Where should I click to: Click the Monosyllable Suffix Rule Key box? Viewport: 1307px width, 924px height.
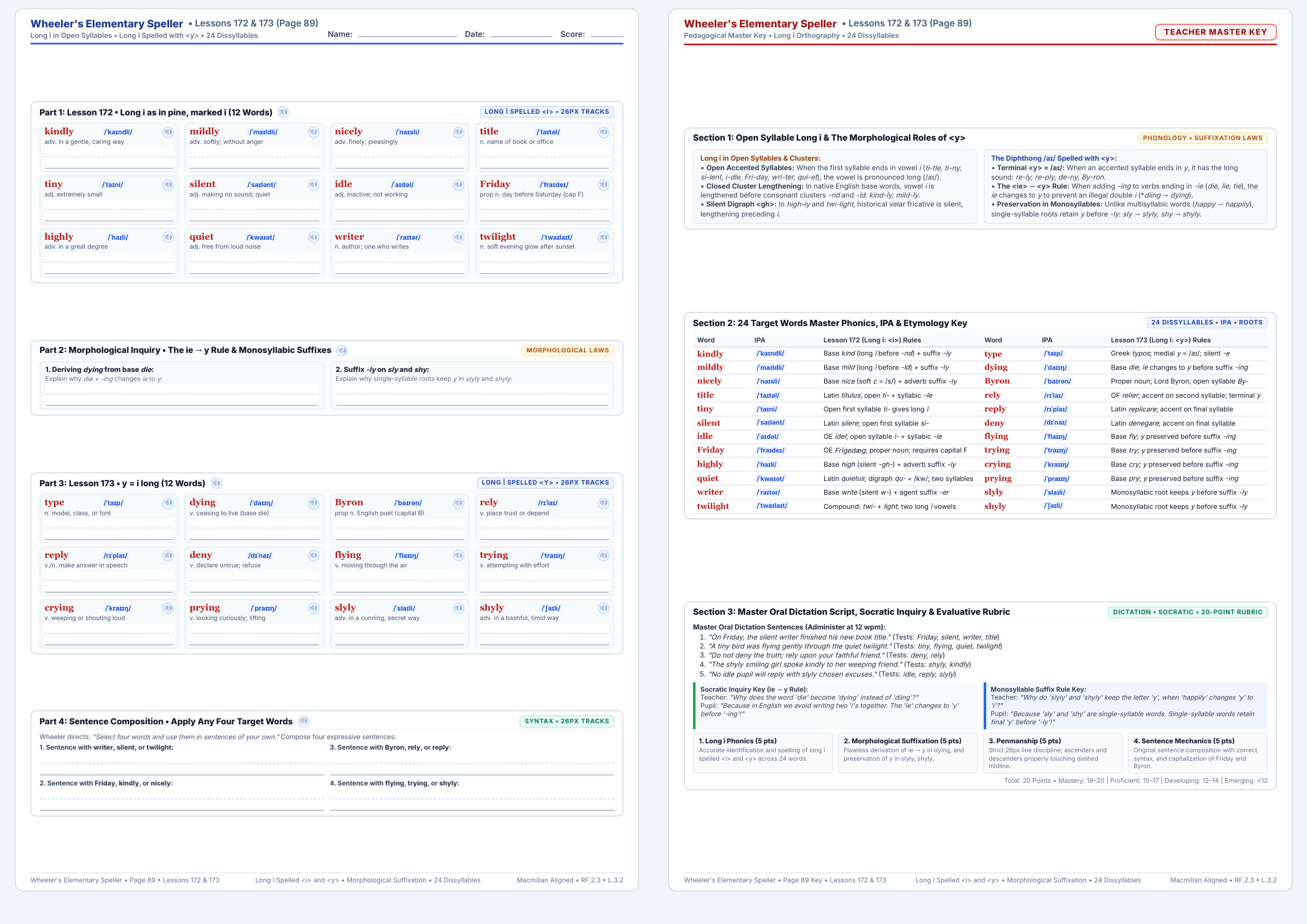point(1125,706)
